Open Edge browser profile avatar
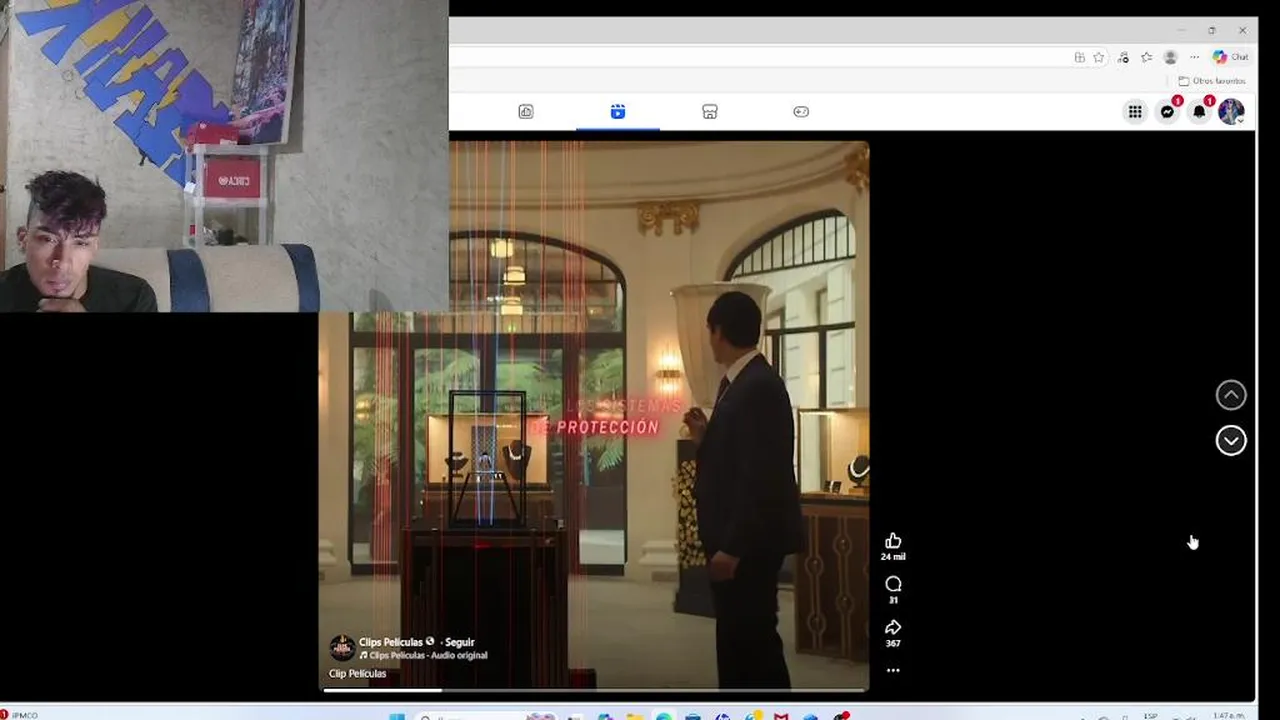 coord(1170,58)
